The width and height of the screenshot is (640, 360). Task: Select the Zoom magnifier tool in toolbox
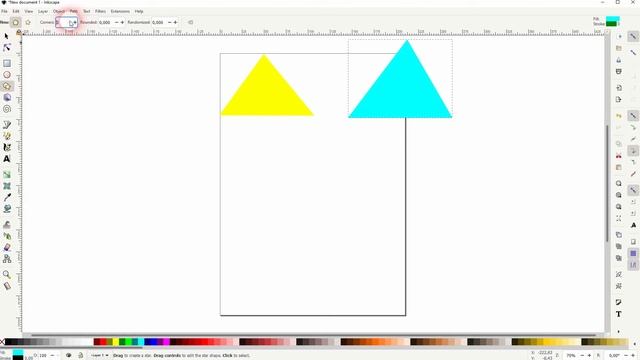7,274
